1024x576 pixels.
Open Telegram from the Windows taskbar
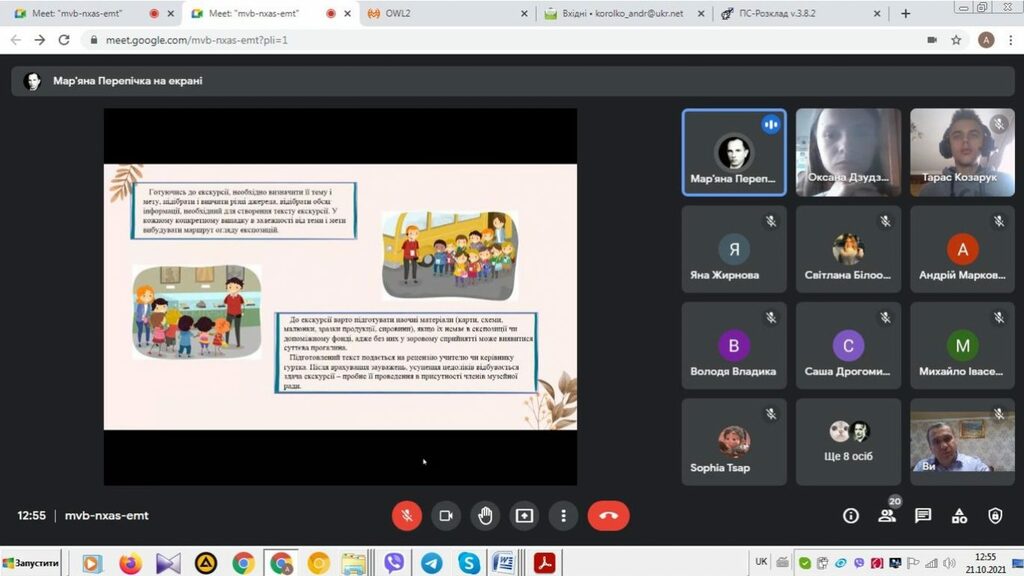432,563
